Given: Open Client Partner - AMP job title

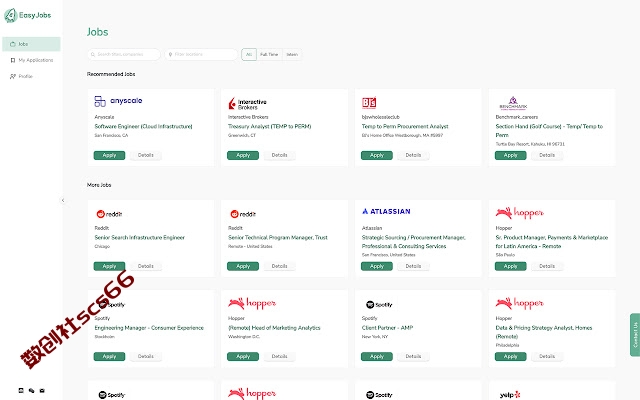Looking at the screenshot, I should (387, 328).
